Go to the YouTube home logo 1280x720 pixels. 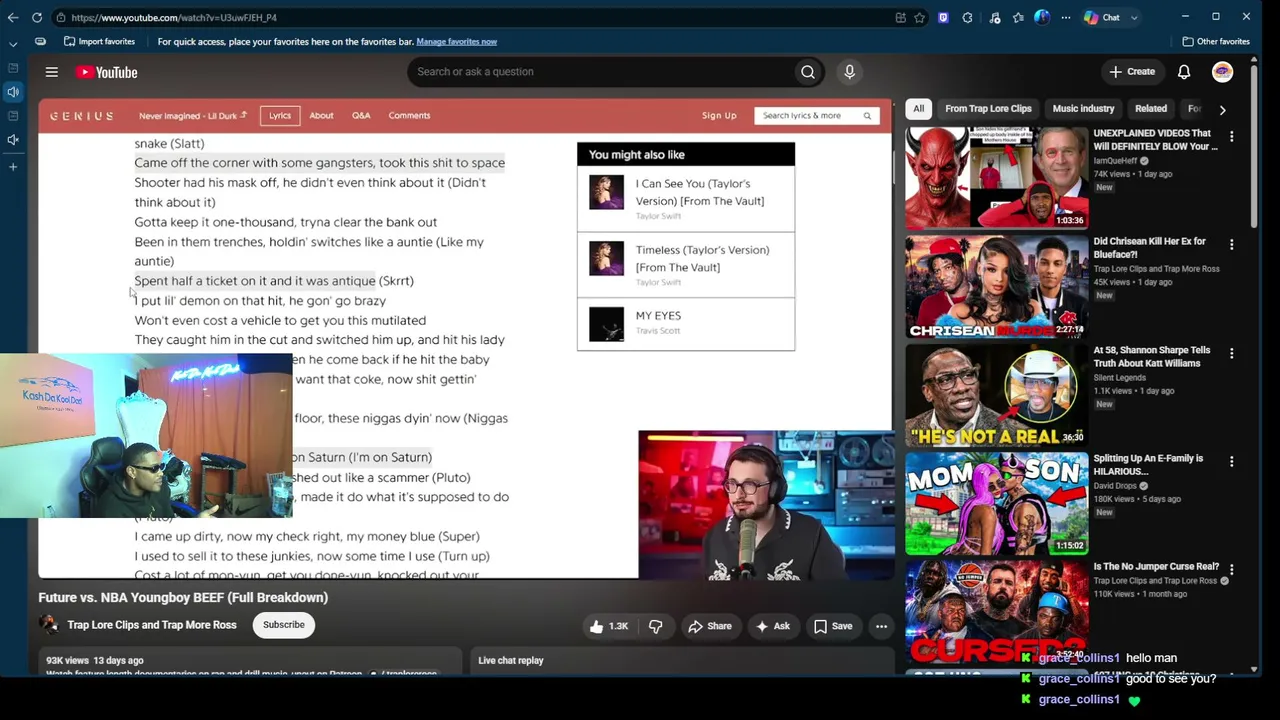point(106,72)
